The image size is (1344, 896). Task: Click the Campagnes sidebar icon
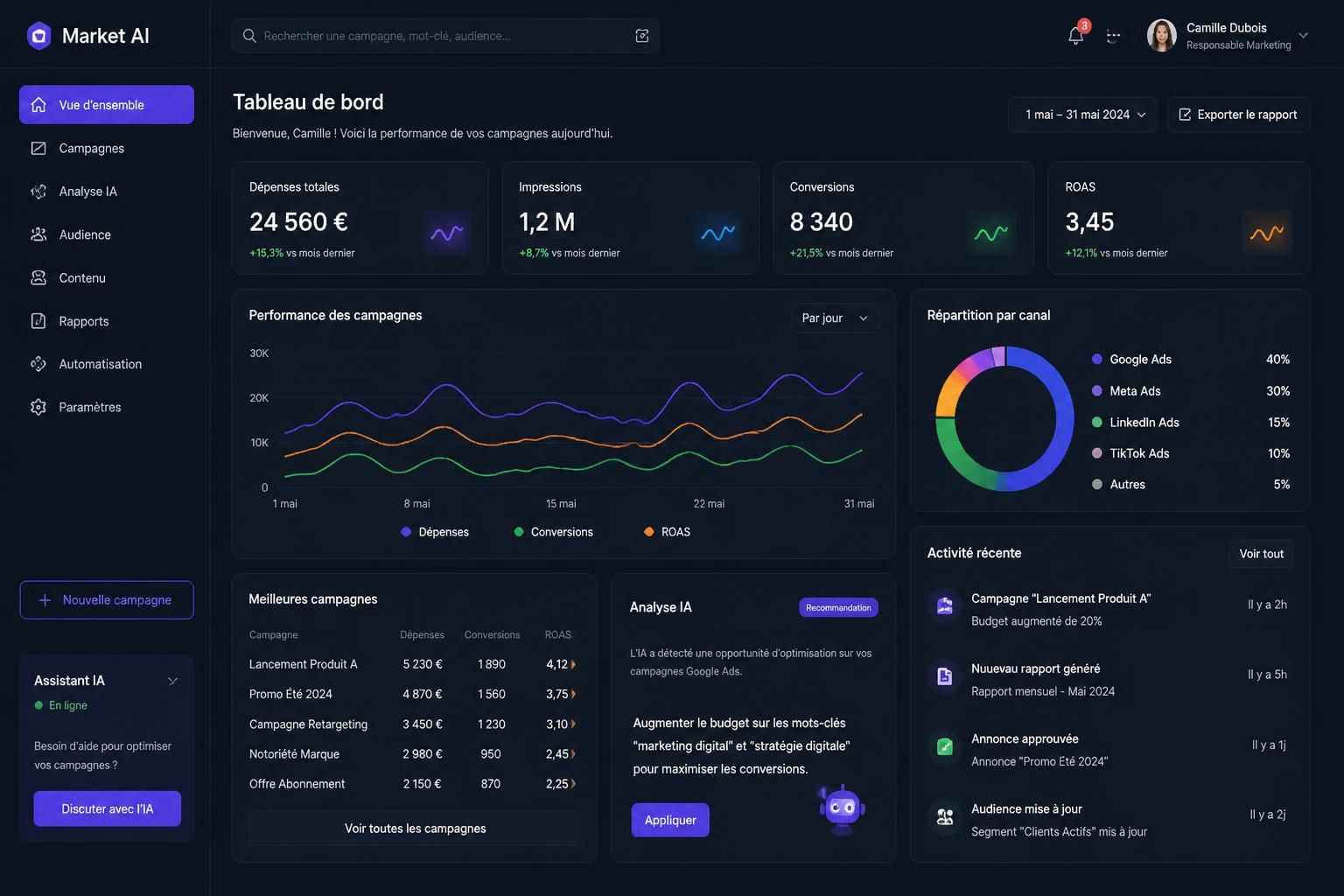point(38,148)
